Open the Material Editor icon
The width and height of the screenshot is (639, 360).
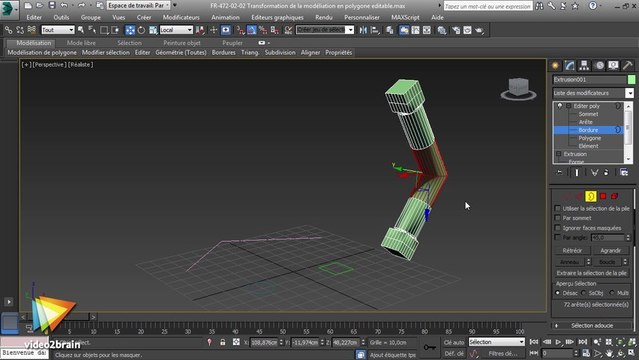point(441,30)
